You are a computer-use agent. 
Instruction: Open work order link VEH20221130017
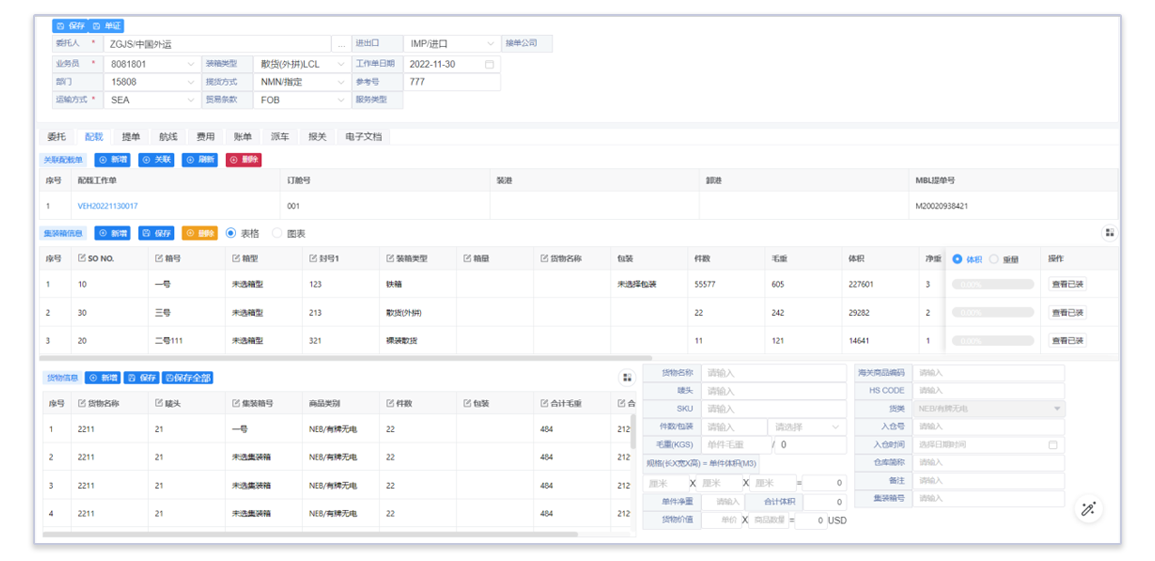[108, 206]
